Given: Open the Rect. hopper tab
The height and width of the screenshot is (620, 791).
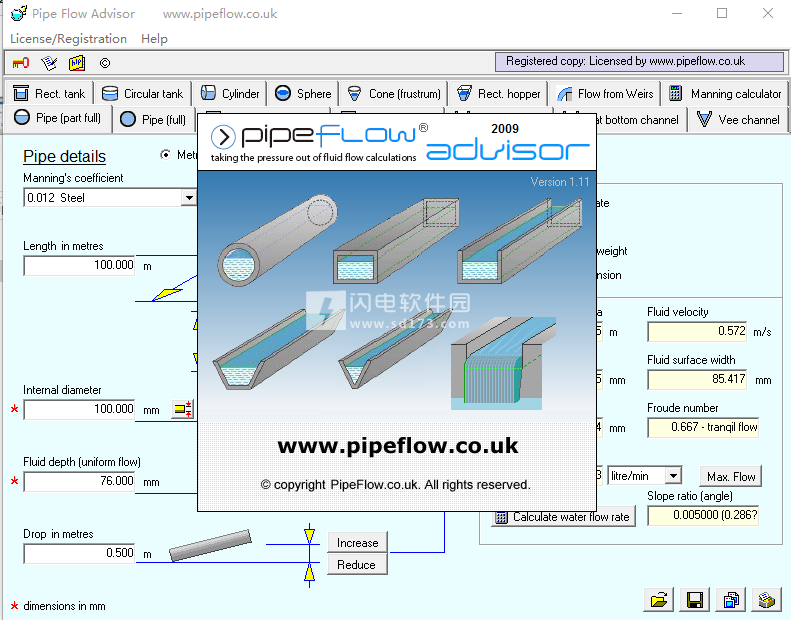Looking at the screenshot, I should click(498, 93).
